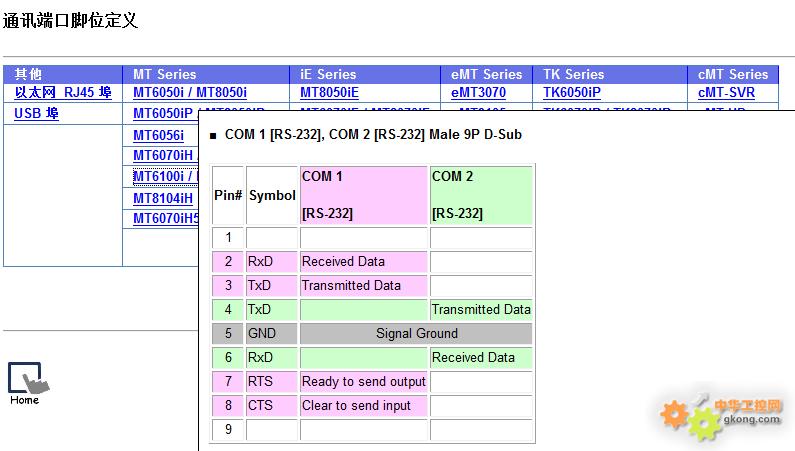795x451 pixels.
Task: Click pin number 9 cell
Action: [228, 430]
